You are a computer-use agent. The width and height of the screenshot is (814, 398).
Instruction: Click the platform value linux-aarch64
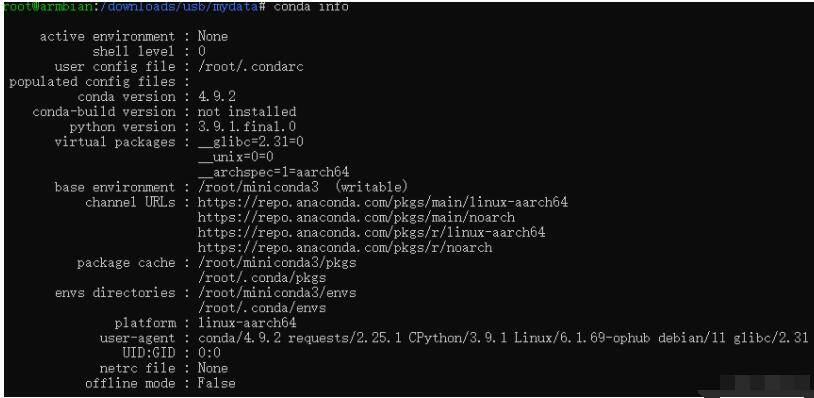[247, 323]
